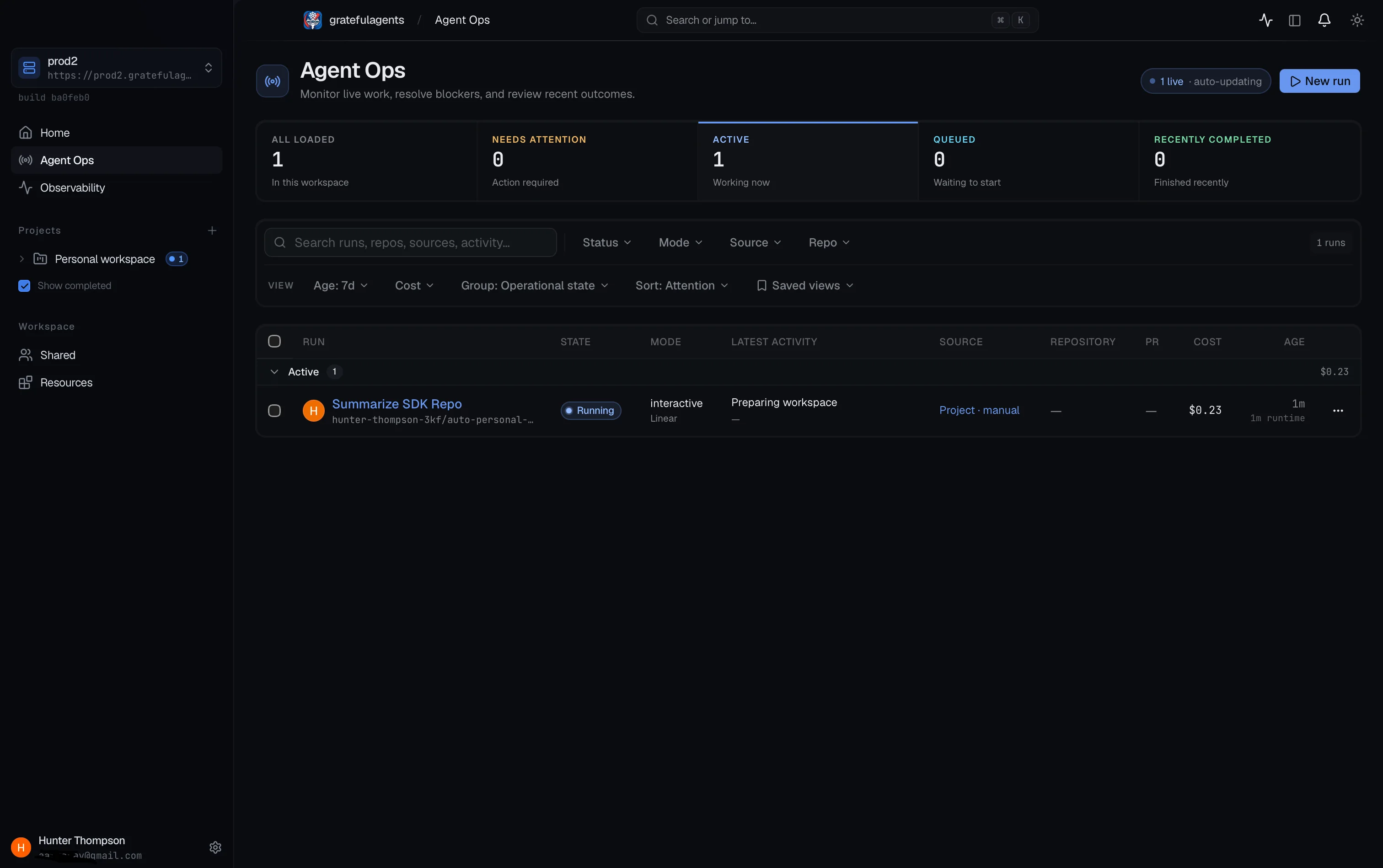1383x868 pixels.
Task: Collapse the Active group chevron
Action: click(x=274, y=372)
